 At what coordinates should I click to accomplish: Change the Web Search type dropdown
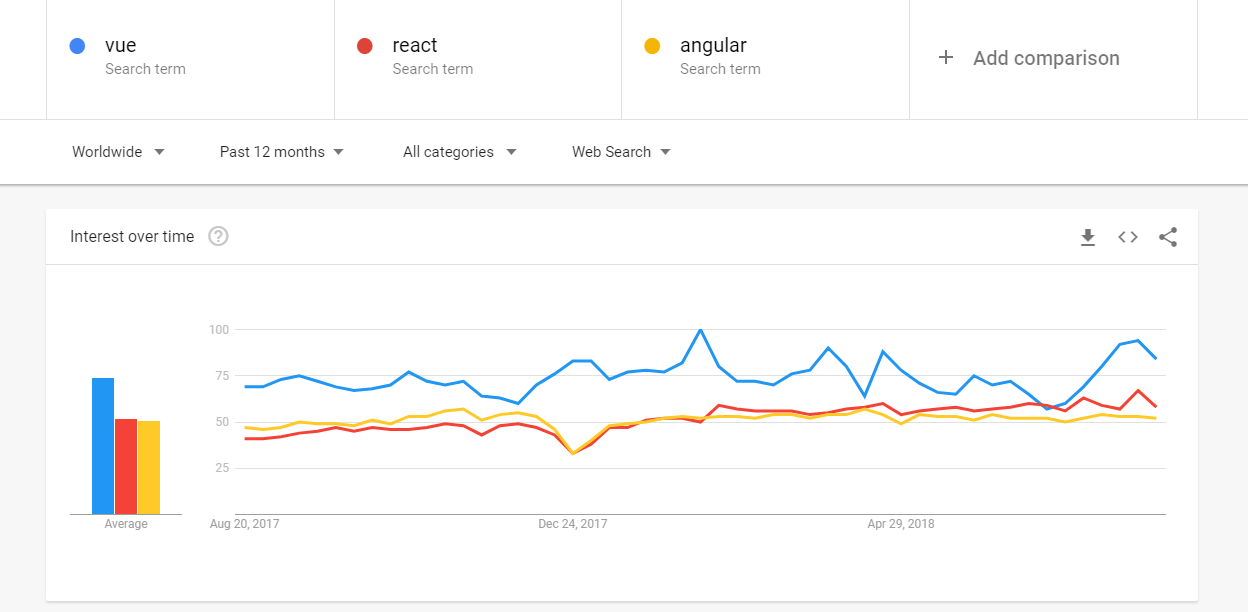point(621,152)
